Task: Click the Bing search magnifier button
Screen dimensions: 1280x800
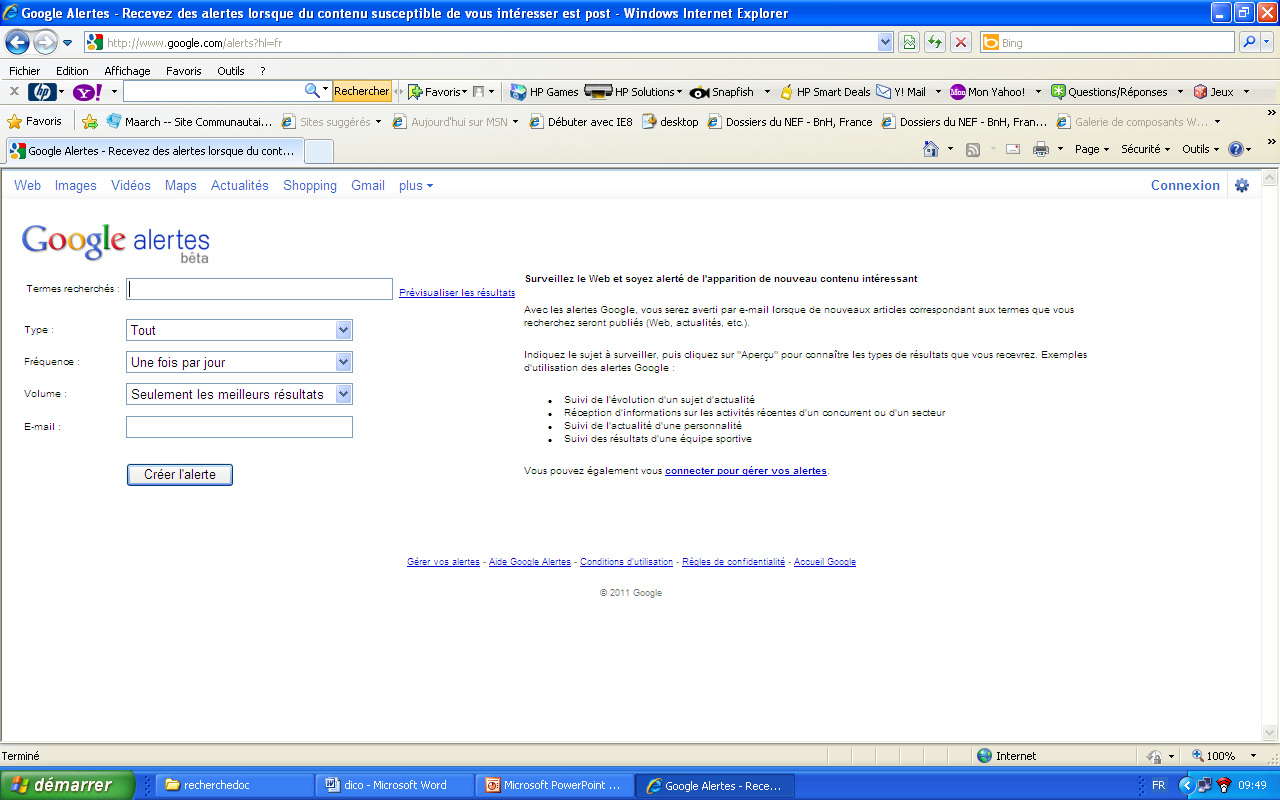Action: coord(1249,42)
